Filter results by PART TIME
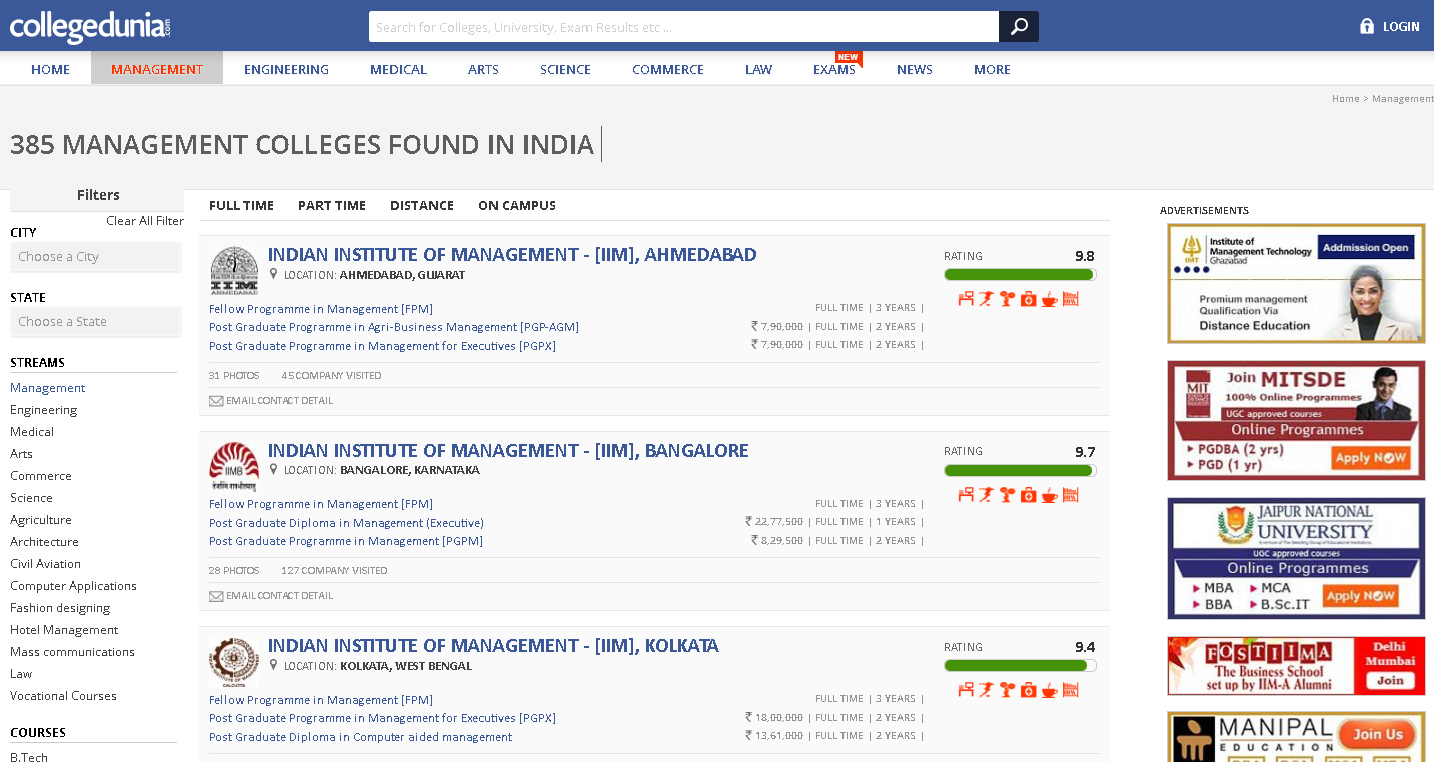The image size is (1434, 762). pos(332,205)
